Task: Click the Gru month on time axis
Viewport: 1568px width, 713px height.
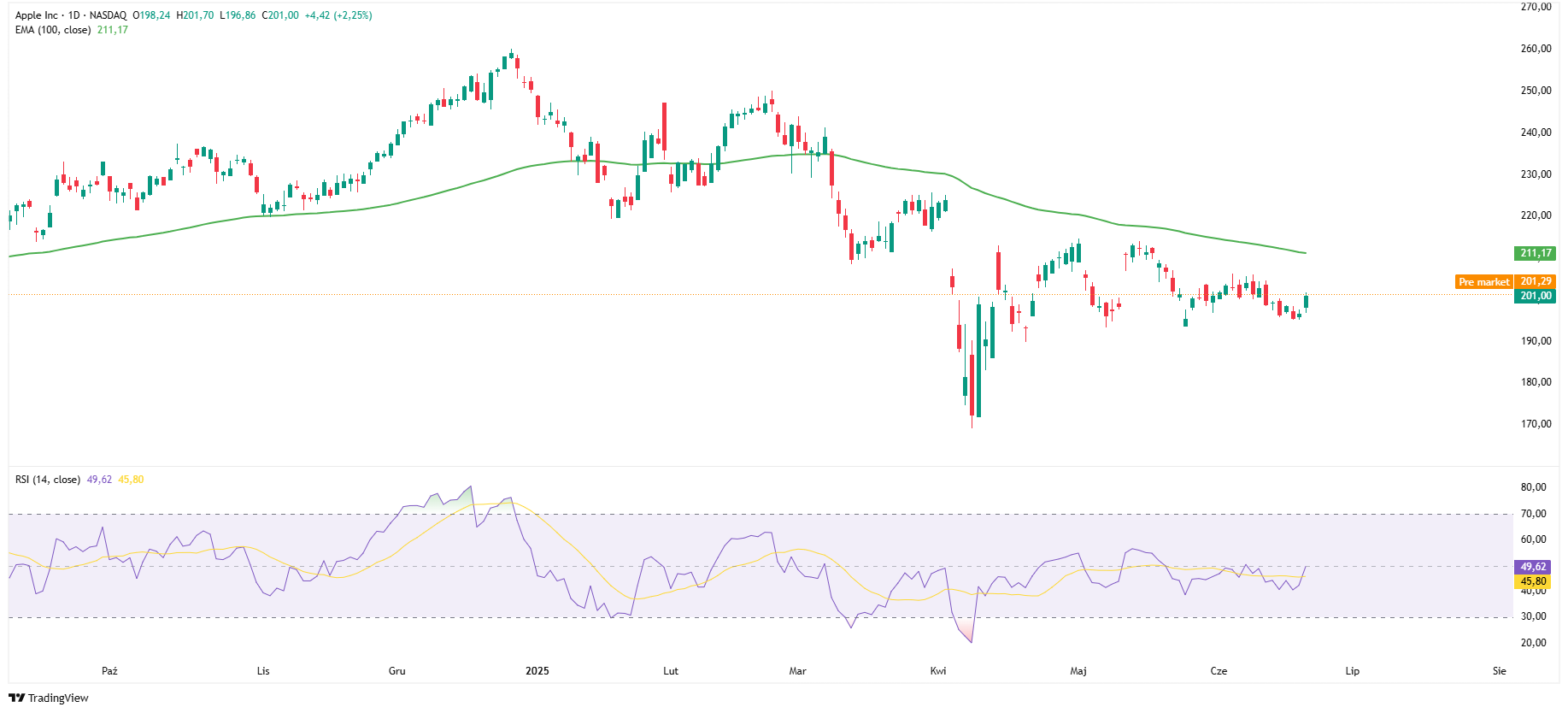Action: 397,671
